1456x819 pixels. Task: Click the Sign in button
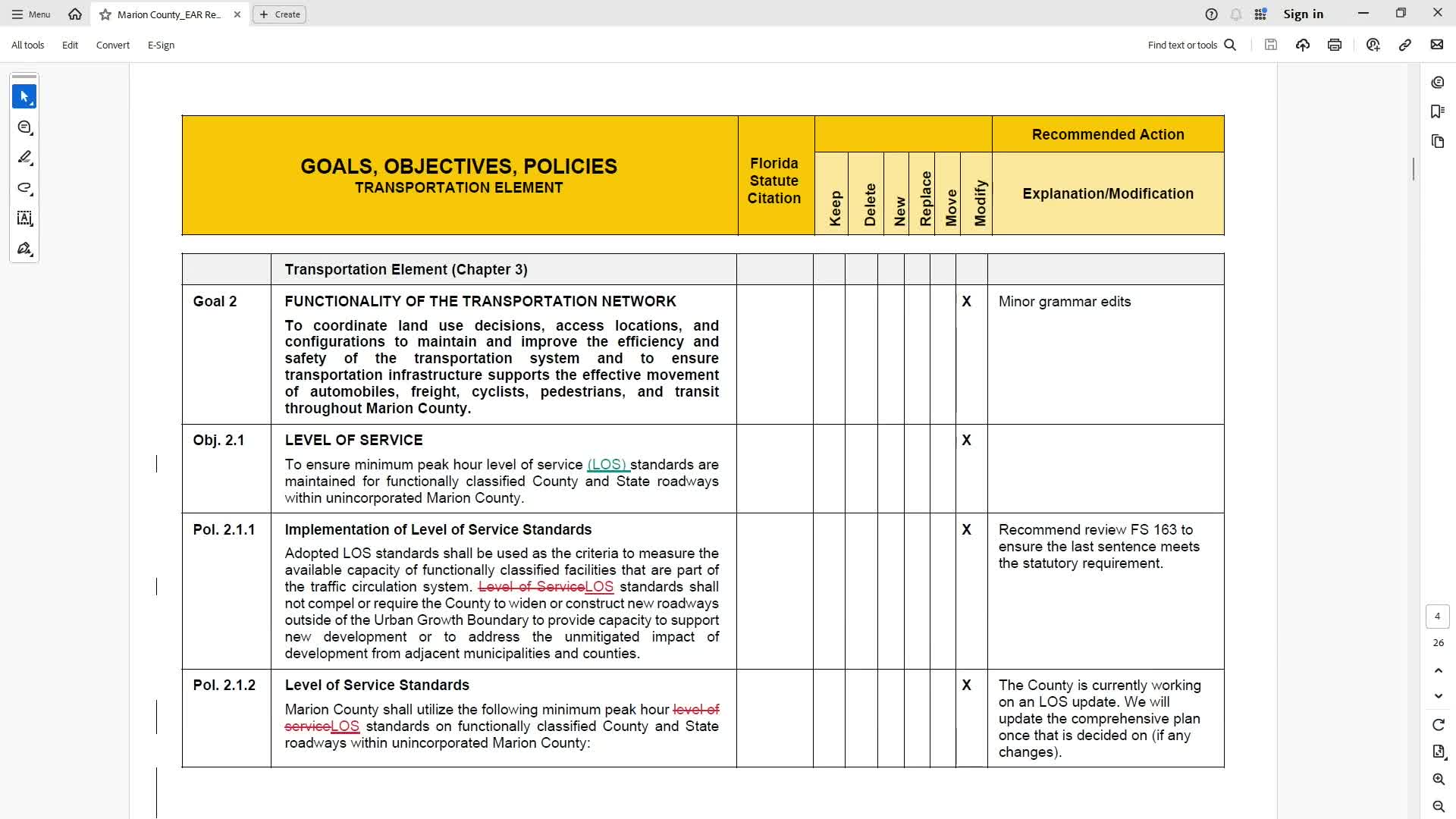1303,14
